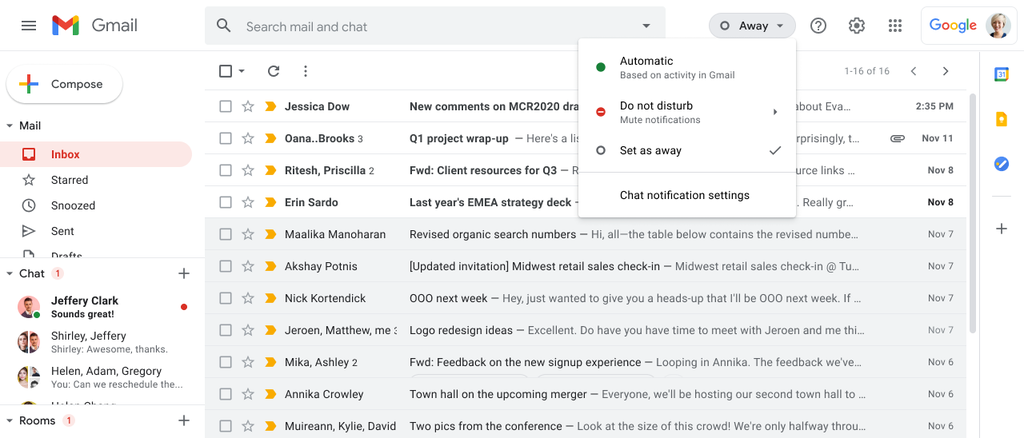Open the Settings gear icon
This screenshot has width=1024, height=438.
click(856, 25)
